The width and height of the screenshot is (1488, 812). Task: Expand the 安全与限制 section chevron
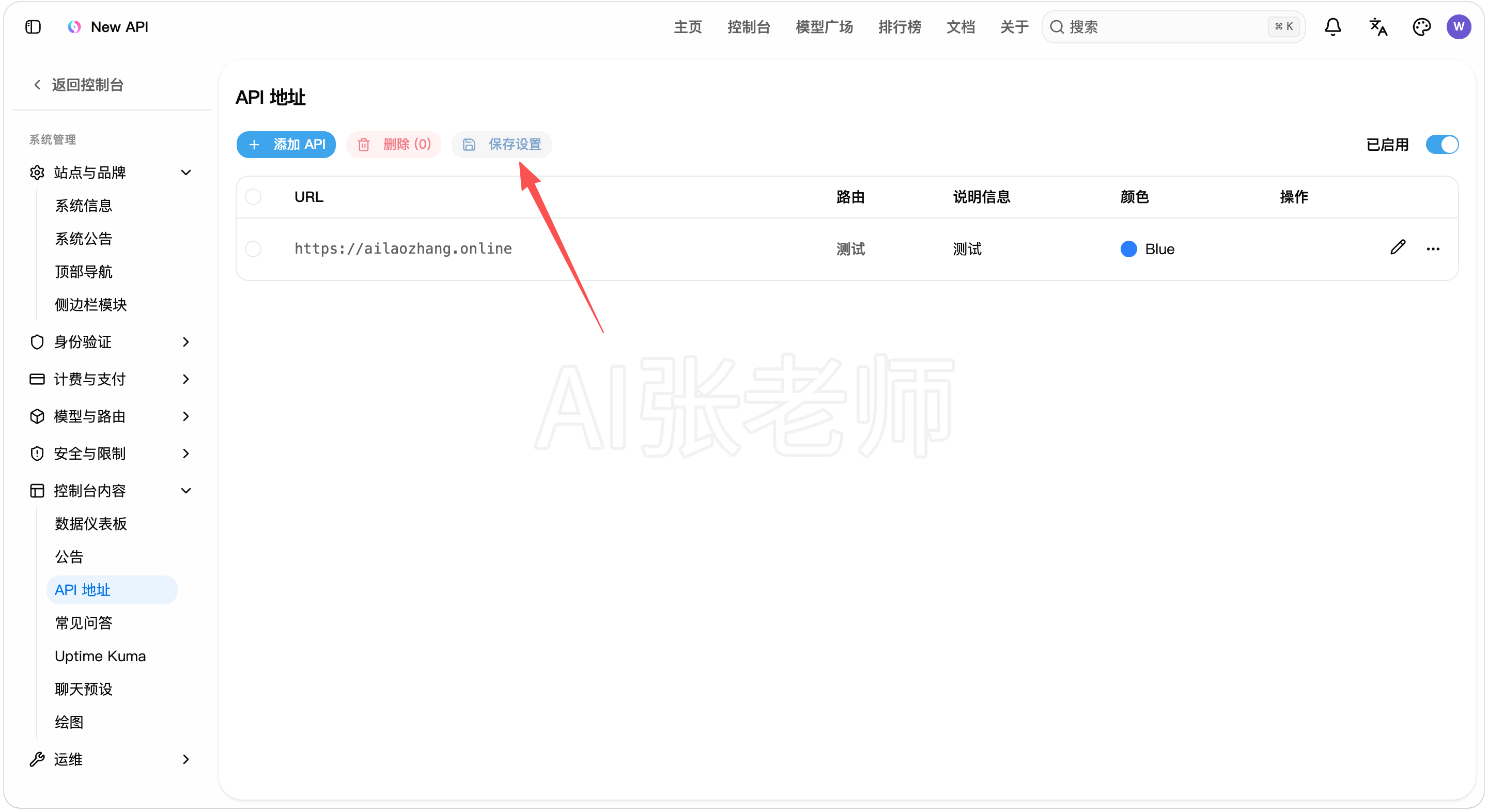tap(186, 454)
